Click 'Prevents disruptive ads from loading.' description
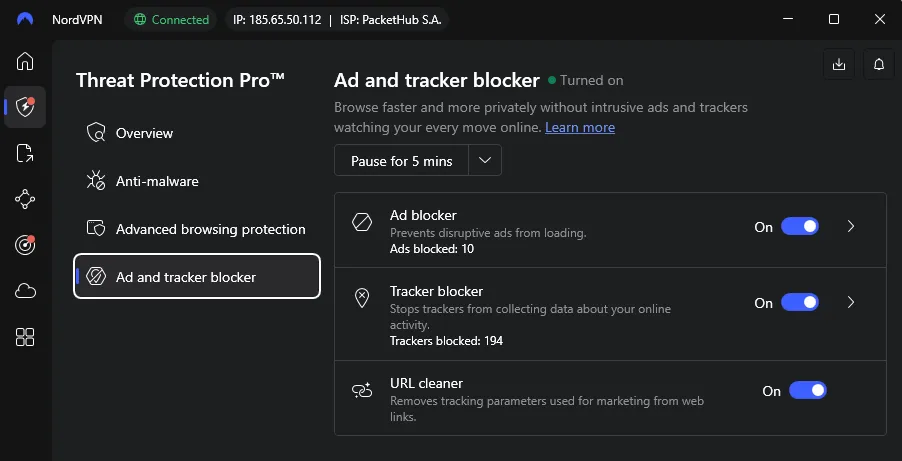 click(488, 233)
